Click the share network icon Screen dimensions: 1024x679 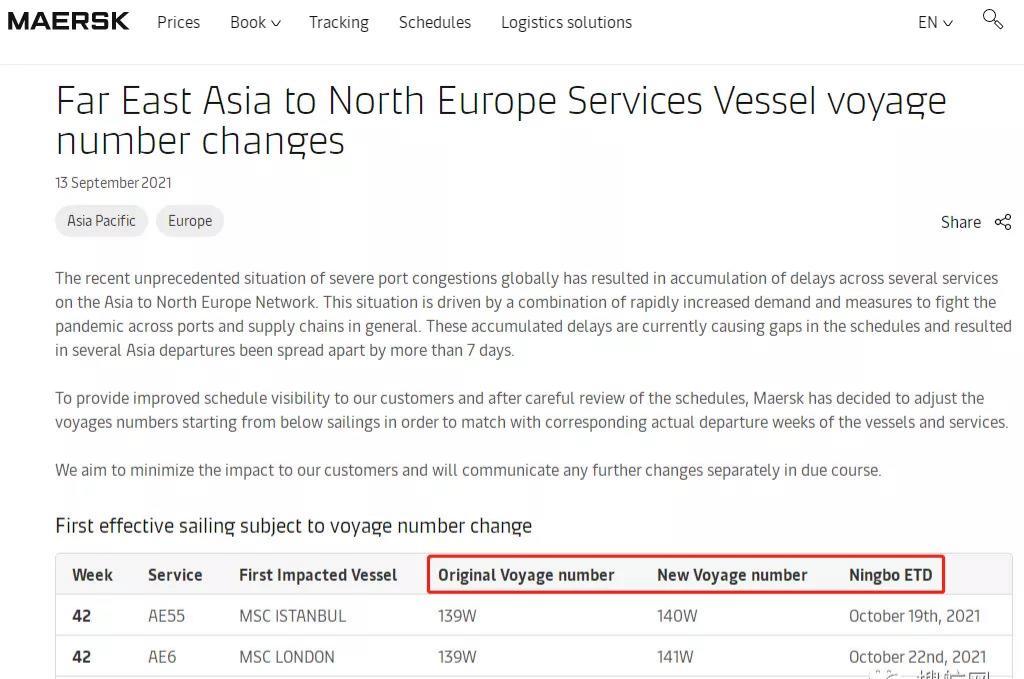click(x=1003, y=222)
